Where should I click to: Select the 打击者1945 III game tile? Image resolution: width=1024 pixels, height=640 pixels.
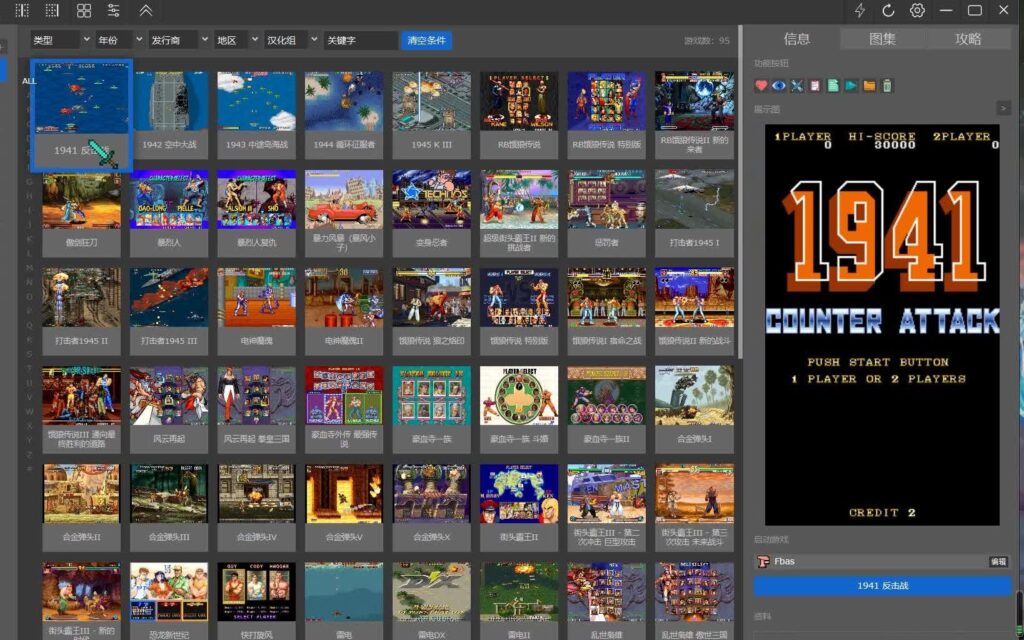pos(169,311)
